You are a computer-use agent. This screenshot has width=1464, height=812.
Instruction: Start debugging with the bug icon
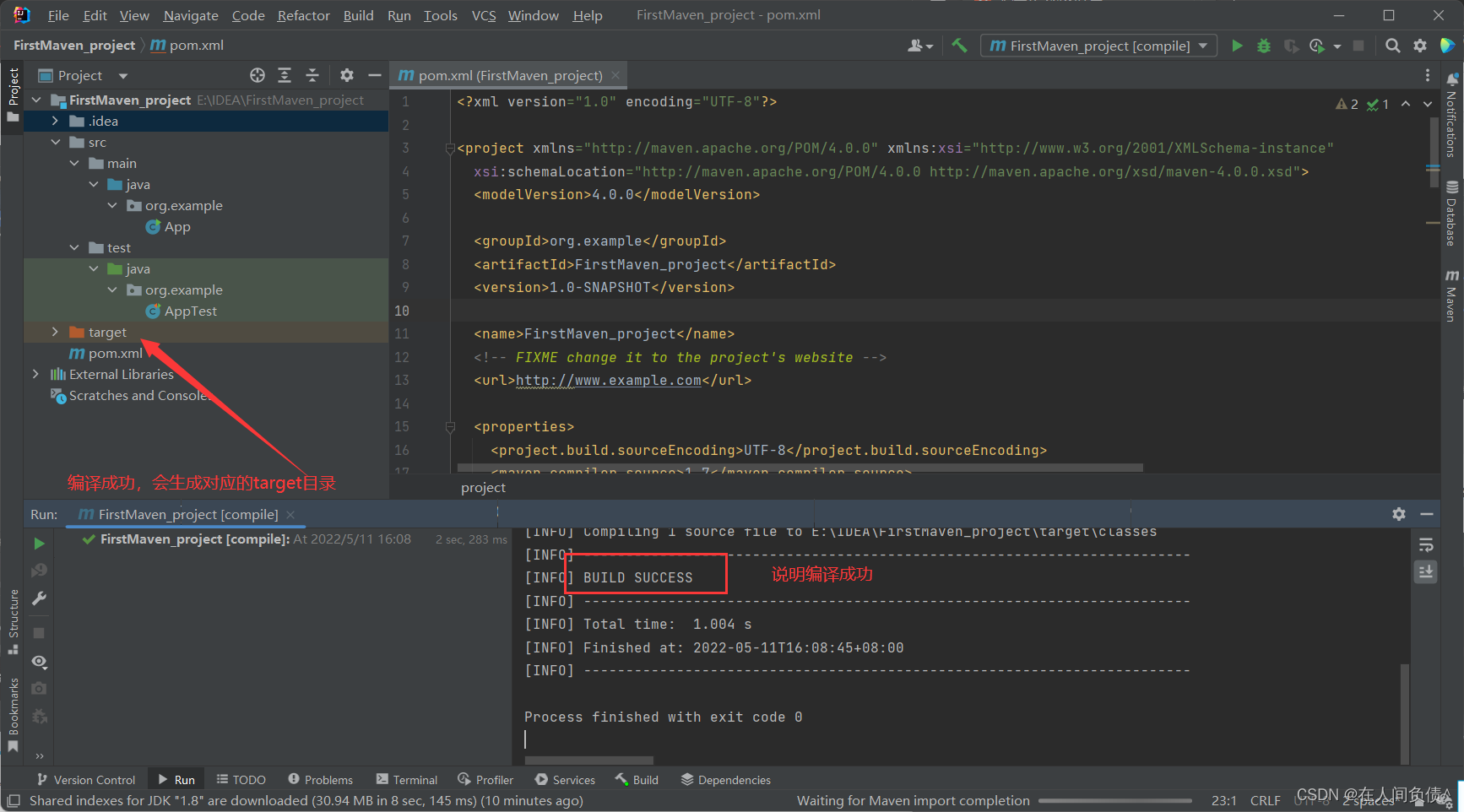(x=1264, y=46)
